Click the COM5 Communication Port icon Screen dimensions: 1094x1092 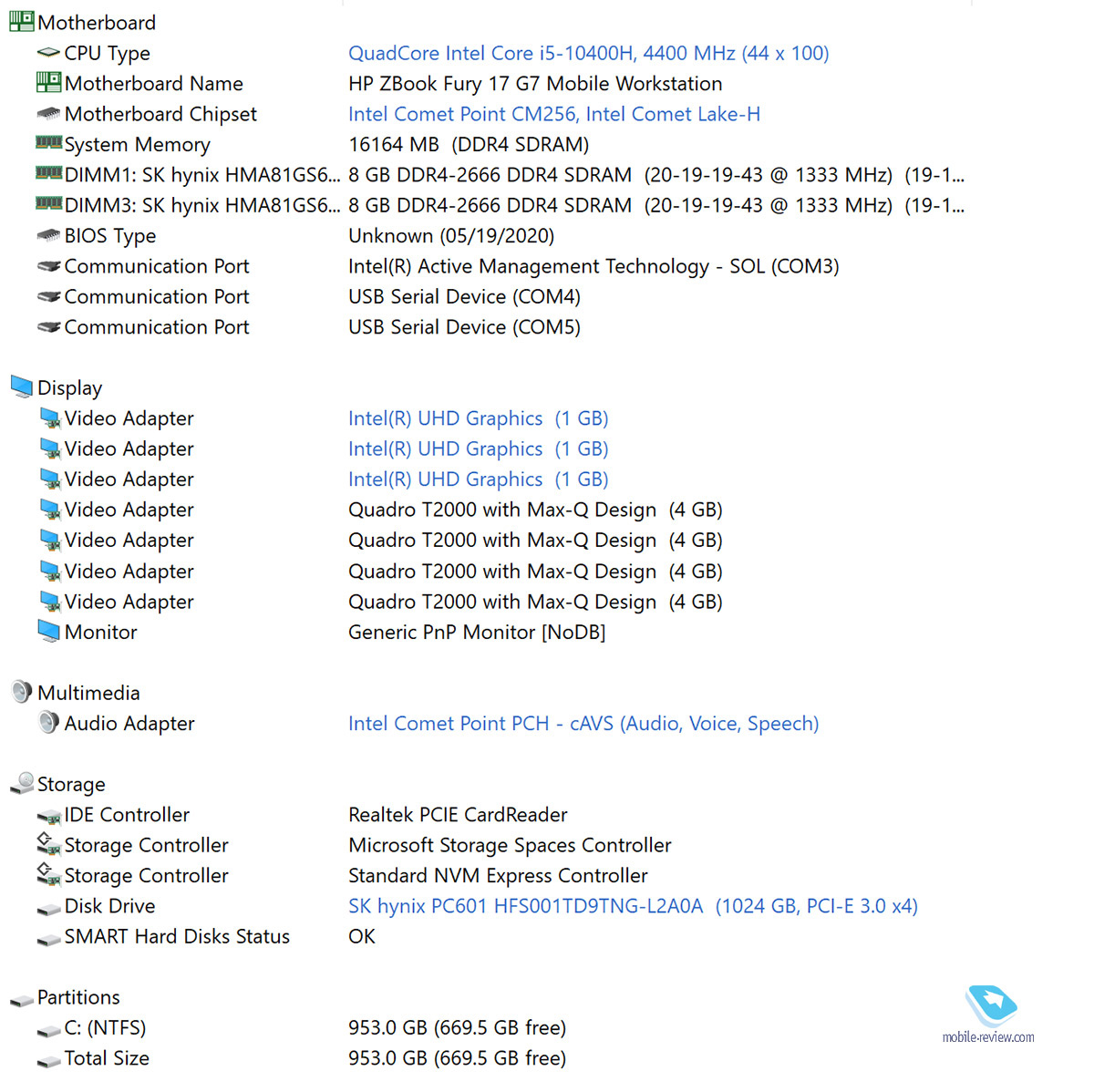click(48, 326)
